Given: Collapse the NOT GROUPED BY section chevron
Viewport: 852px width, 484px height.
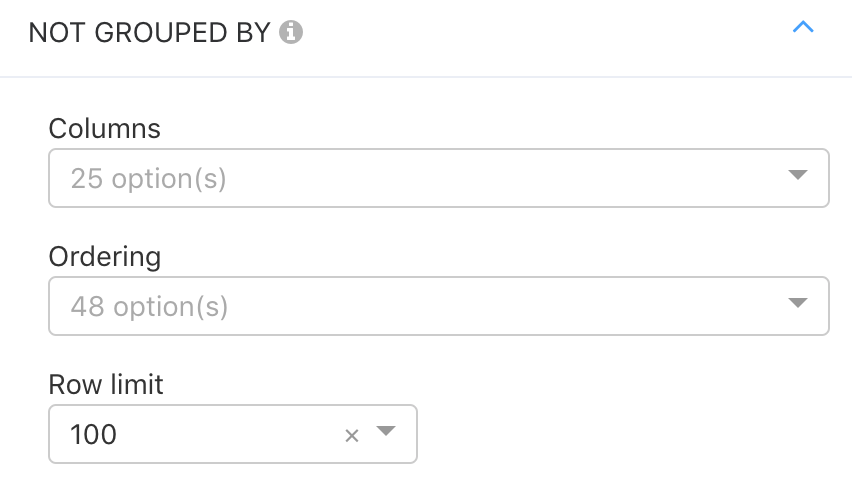Looking at the screenshot, I should [x=803, y=27].
